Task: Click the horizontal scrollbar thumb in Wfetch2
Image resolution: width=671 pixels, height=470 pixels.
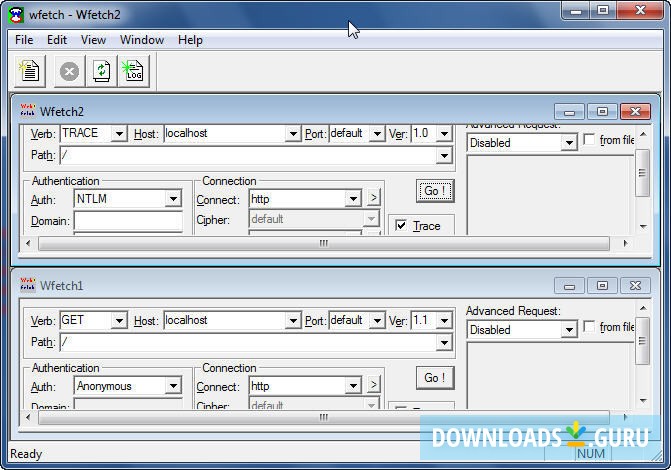Action: [x=324, y=243]
